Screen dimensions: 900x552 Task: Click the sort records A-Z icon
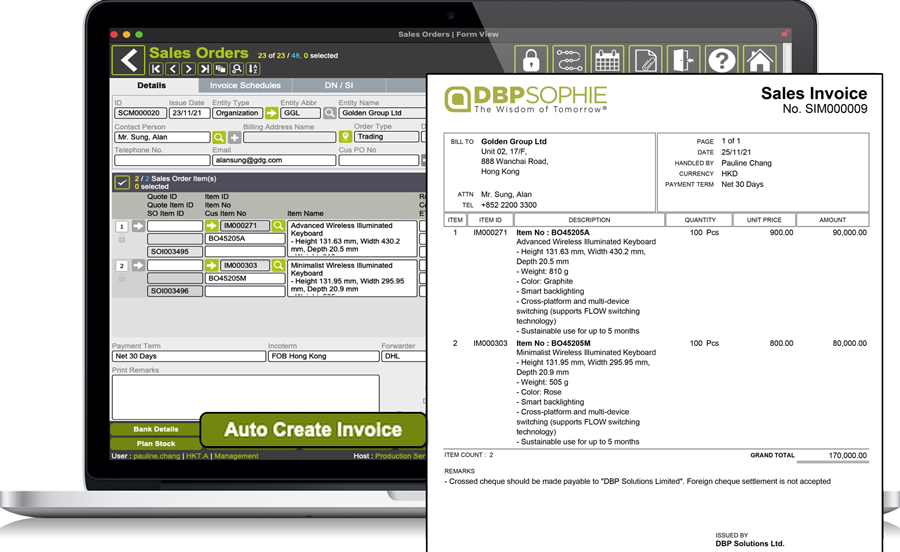pyautogui.click(x=252, y=69)
